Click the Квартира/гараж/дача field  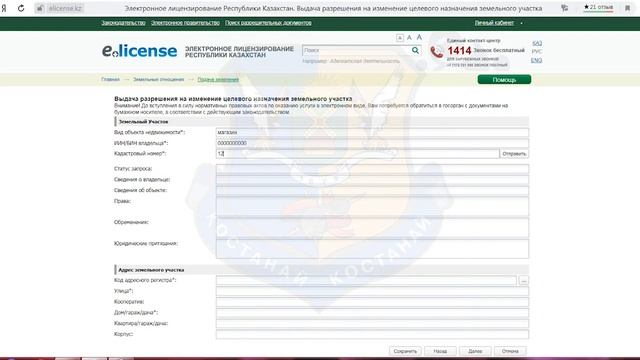coord(372,323)
